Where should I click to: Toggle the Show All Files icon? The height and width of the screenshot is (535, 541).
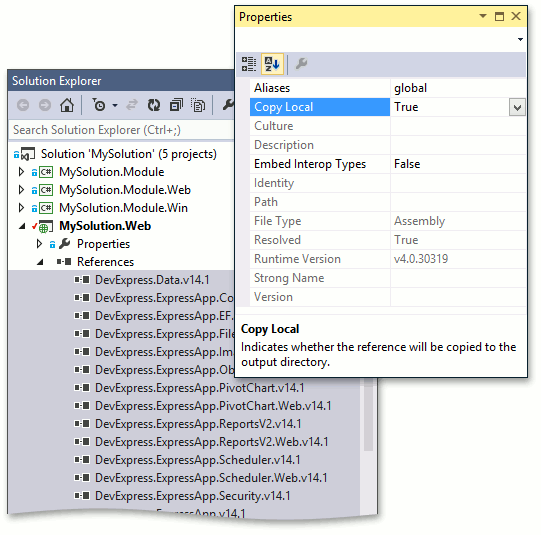pos(198,105)
